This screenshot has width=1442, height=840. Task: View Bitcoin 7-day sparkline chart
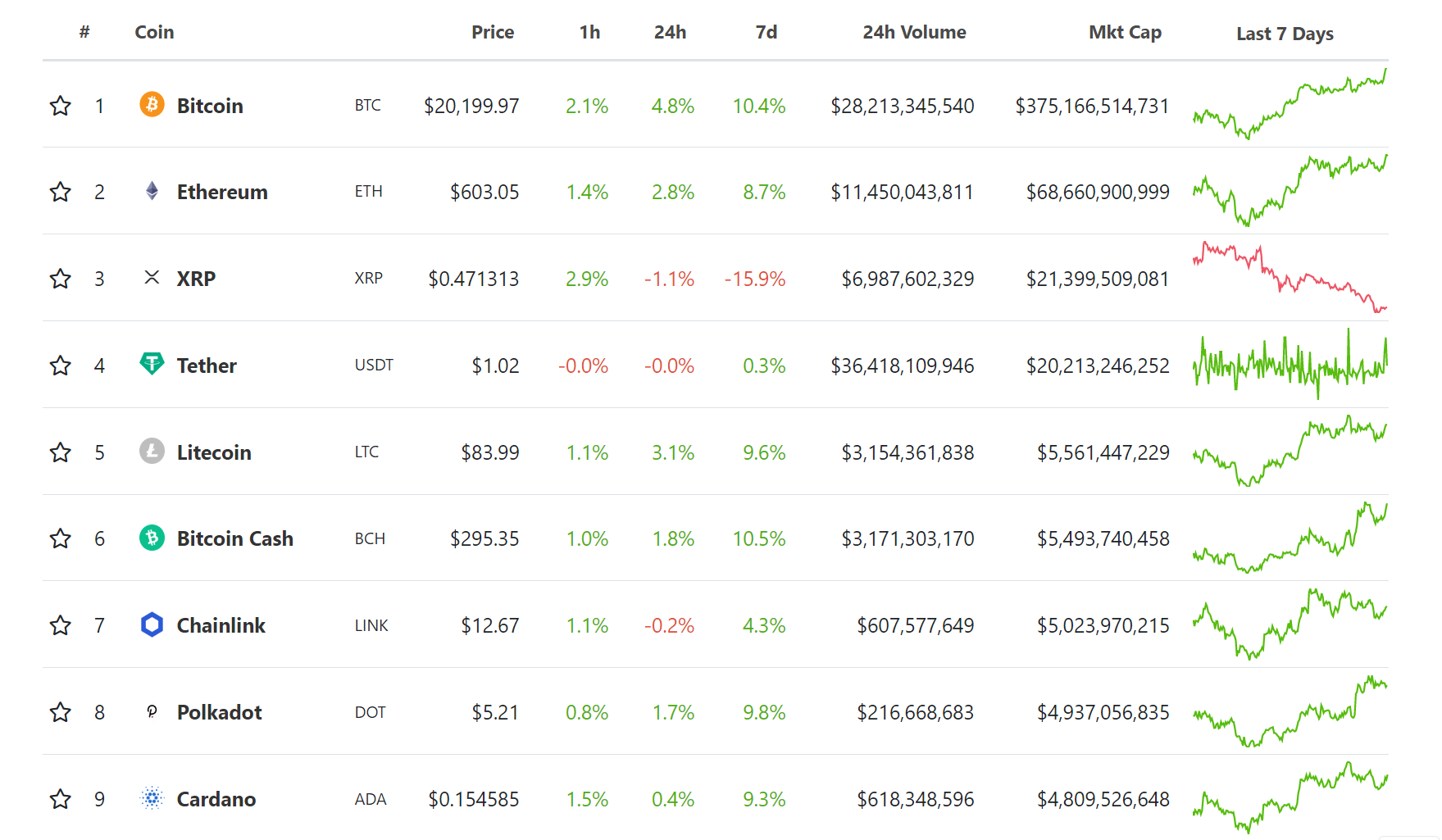(1290, 104)
